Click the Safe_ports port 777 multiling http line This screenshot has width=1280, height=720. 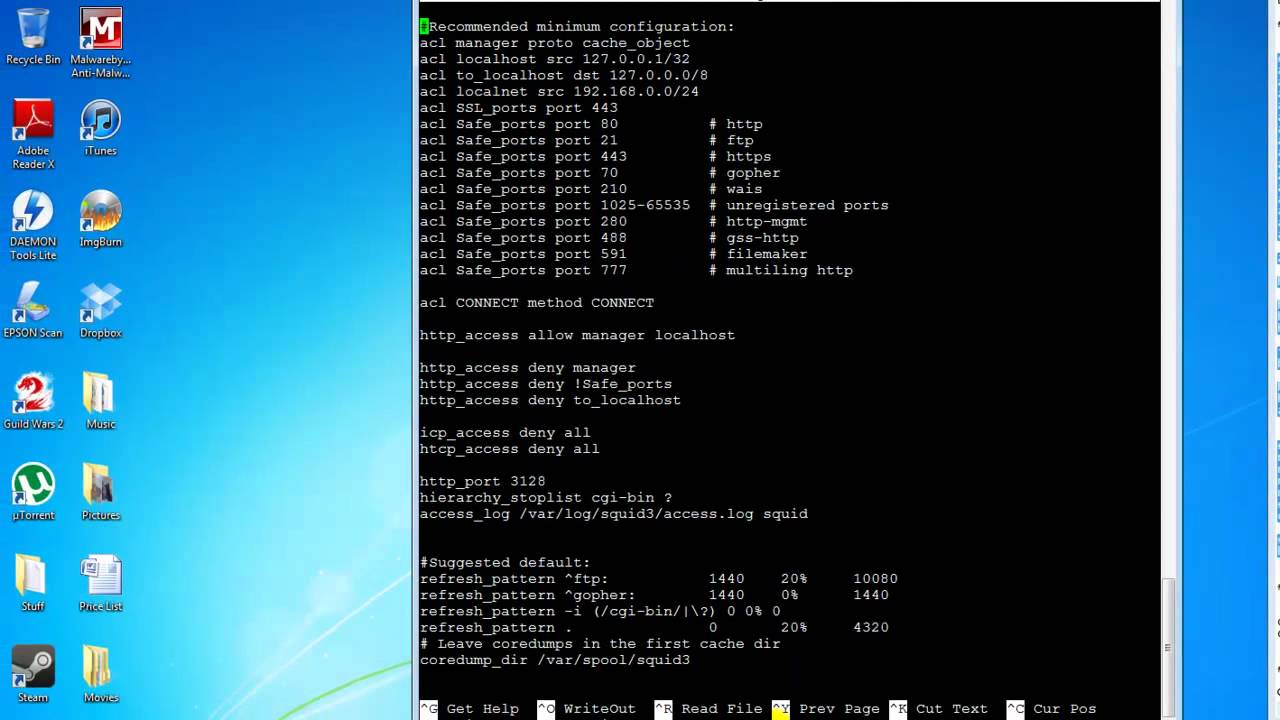[636, 270]
